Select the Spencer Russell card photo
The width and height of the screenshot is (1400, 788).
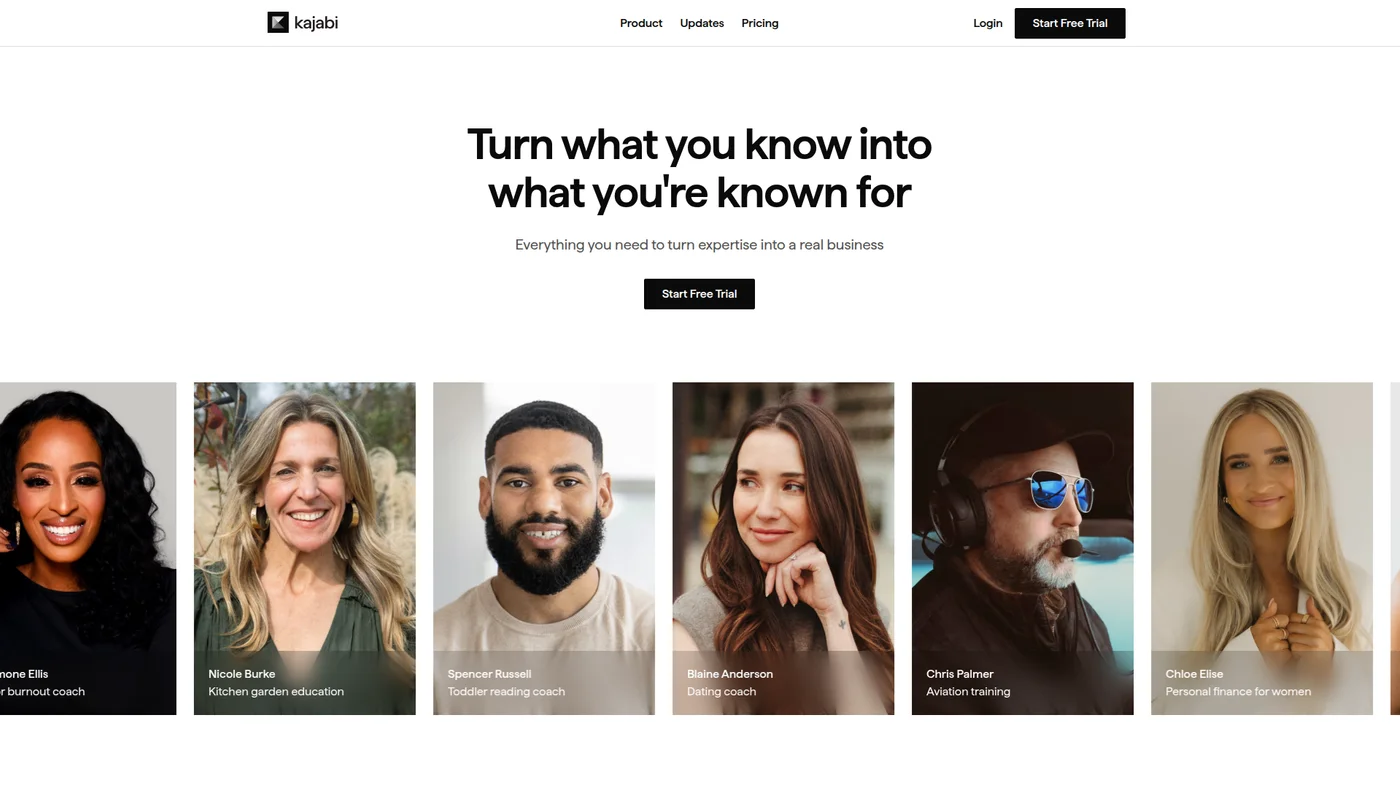tap(544, 548)
